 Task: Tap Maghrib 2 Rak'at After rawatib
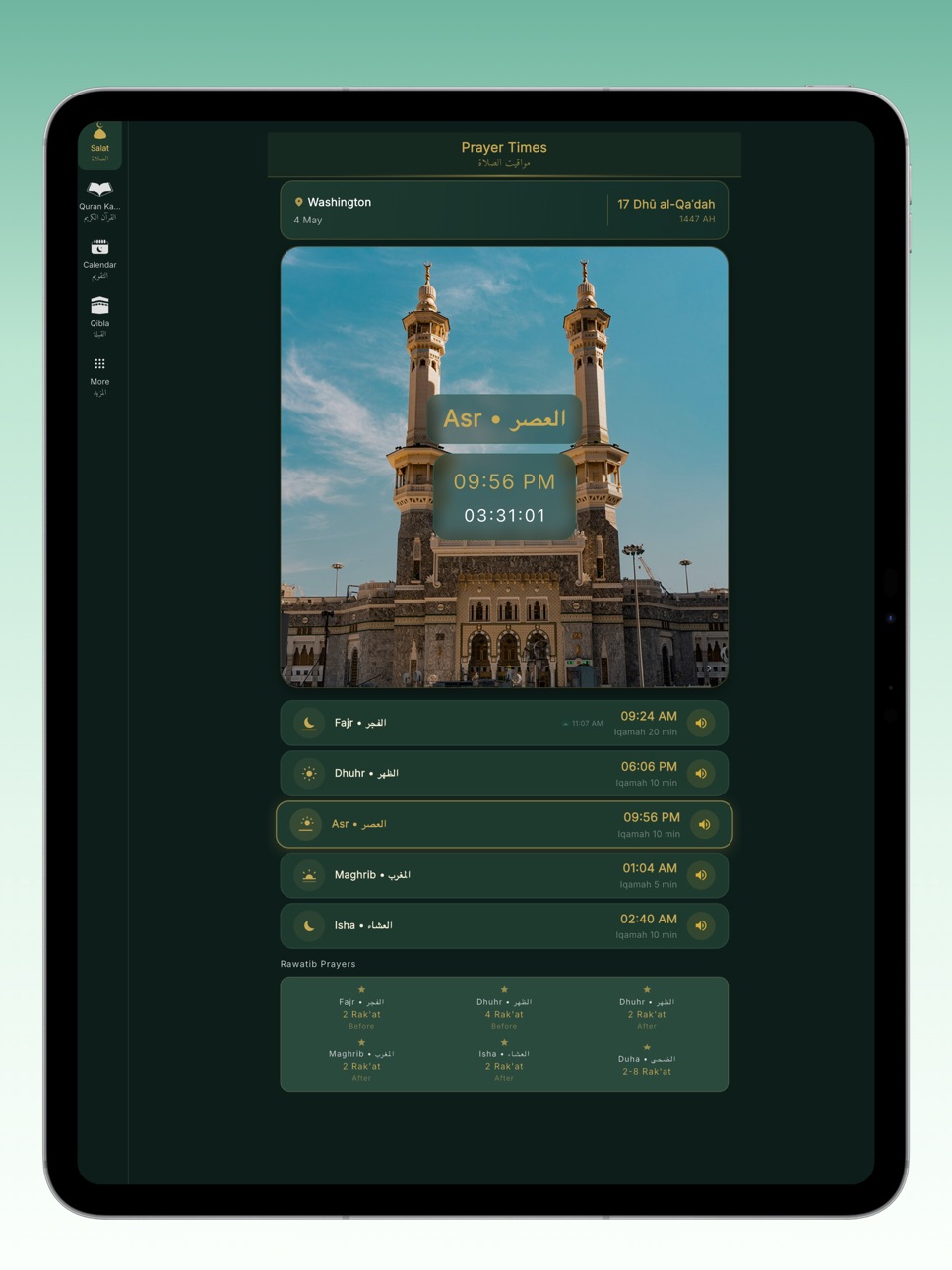(x=361, y=1060)
